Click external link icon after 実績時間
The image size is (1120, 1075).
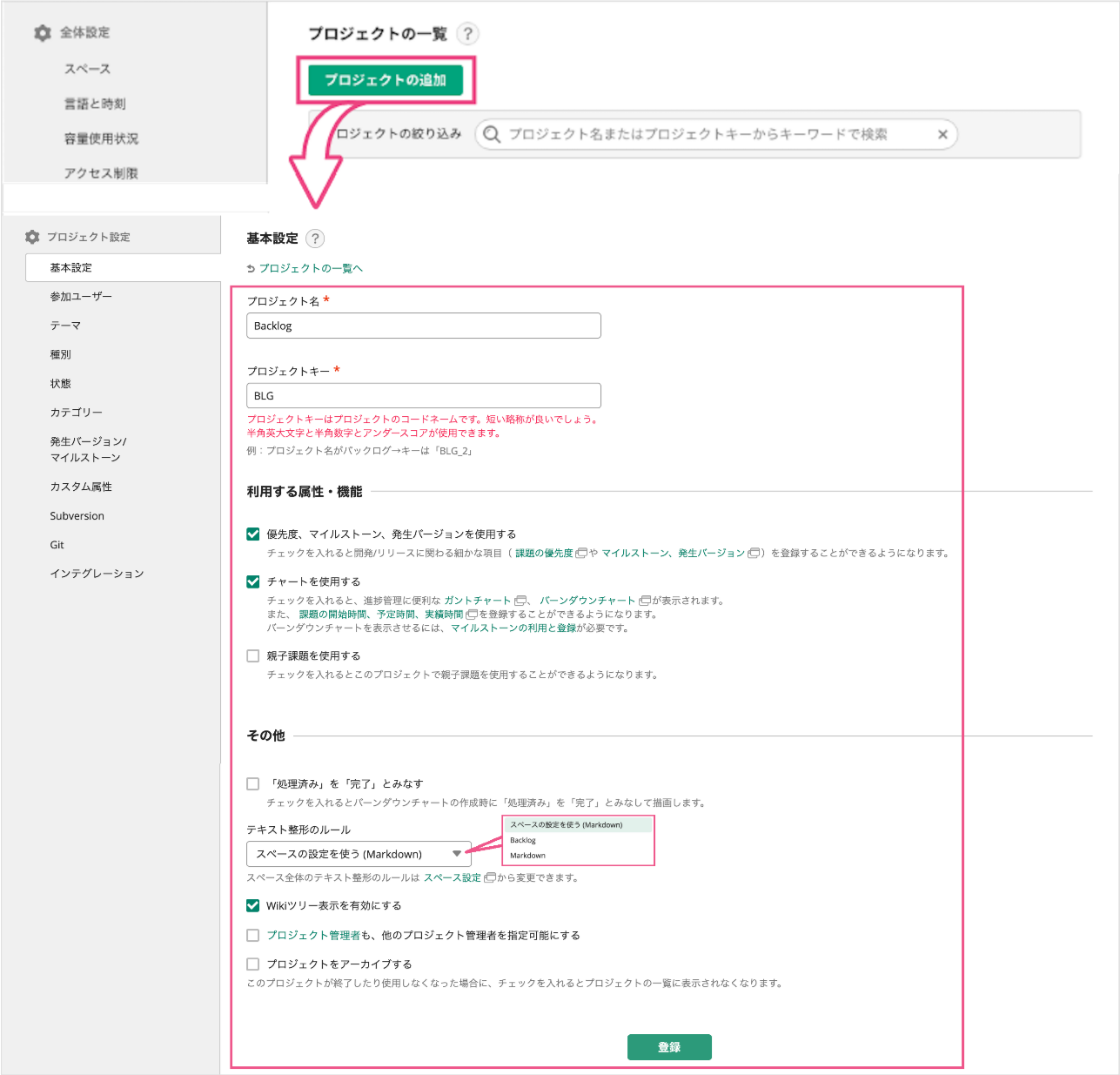(472, 615)
